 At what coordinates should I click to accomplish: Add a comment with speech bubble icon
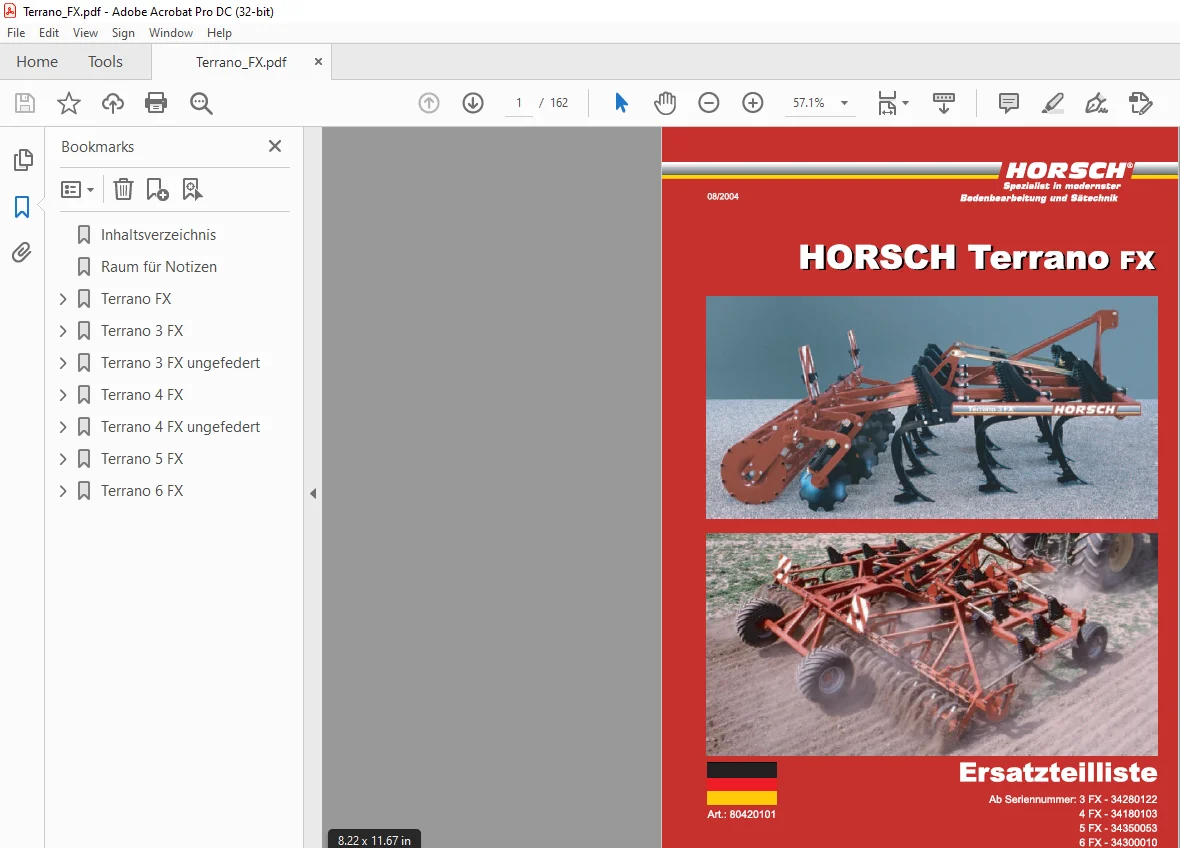click(x=1008, y=103)
